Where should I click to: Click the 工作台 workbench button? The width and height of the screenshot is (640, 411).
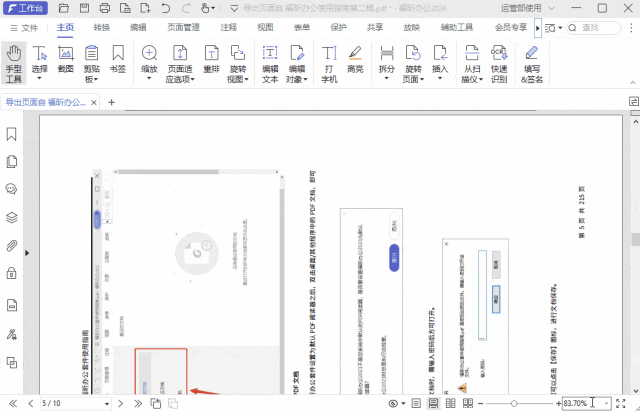tap(24, 8)
